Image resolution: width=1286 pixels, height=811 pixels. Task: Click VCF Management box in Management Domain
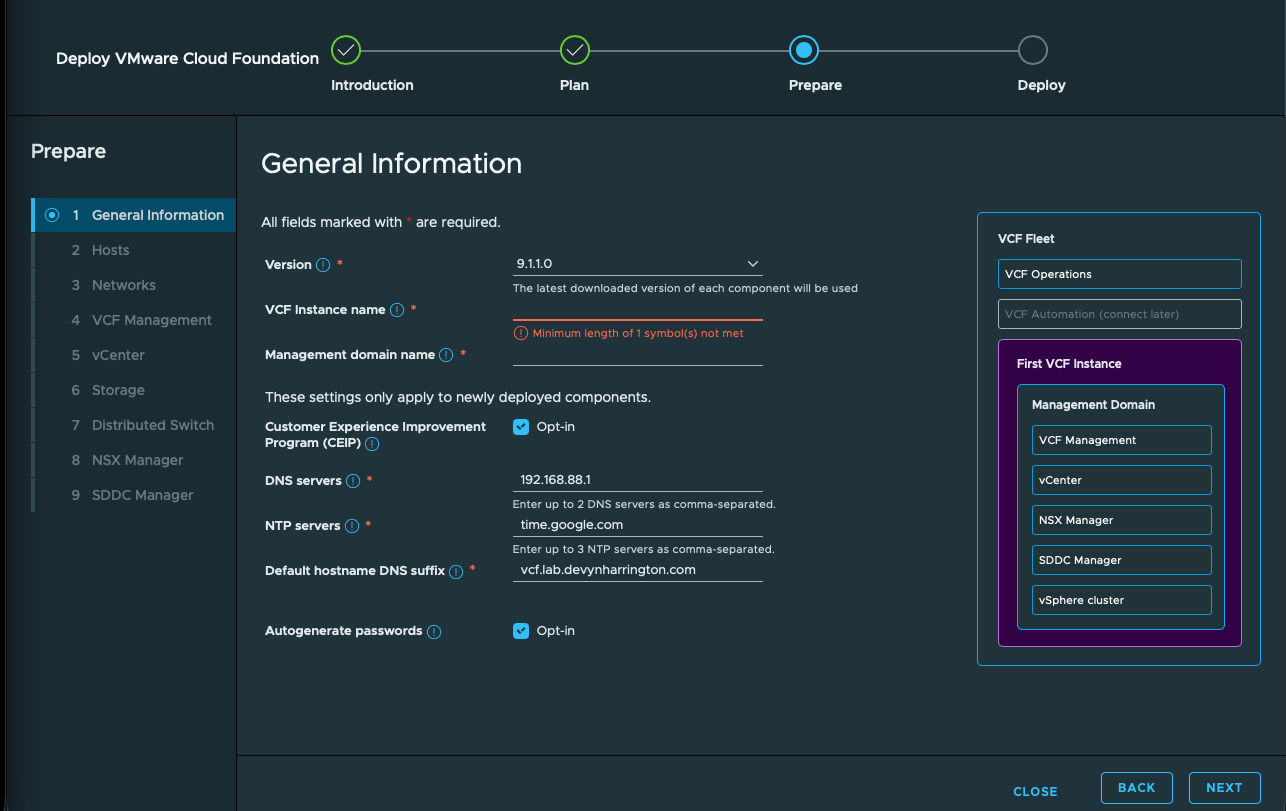tap(1122, 440)
